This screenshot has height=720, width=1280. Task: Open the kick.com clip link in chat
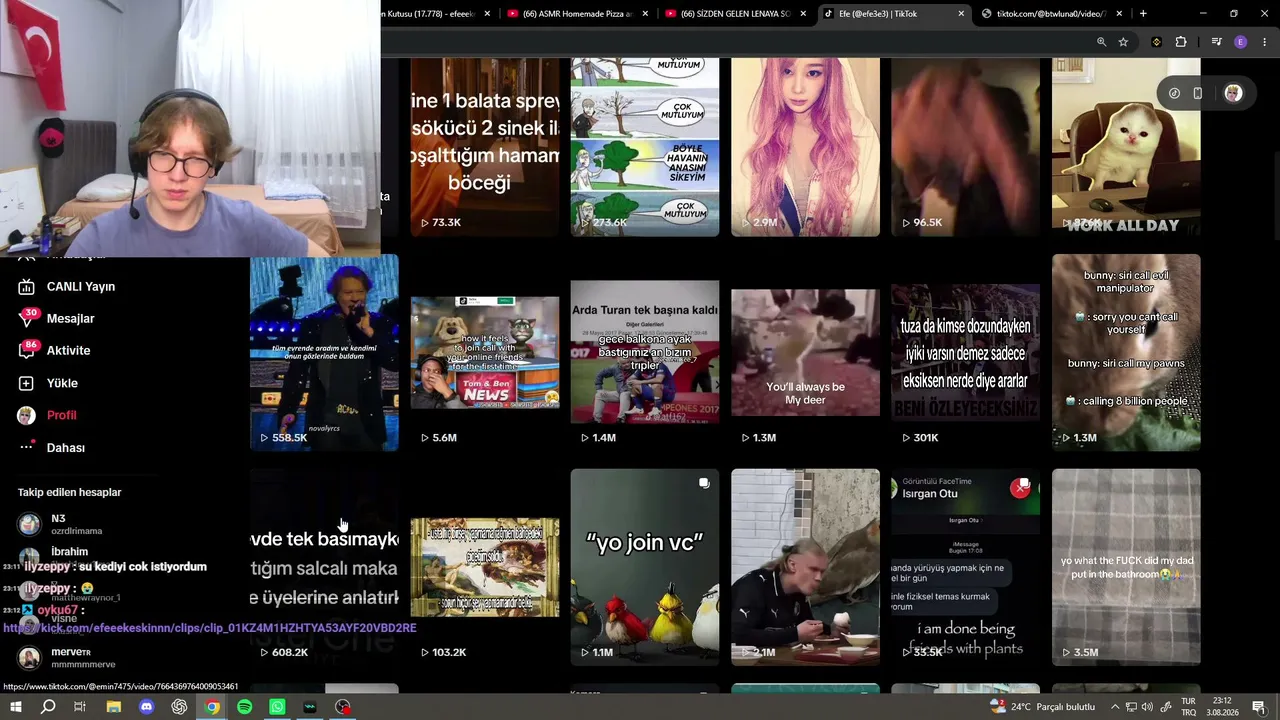[210, 628]
